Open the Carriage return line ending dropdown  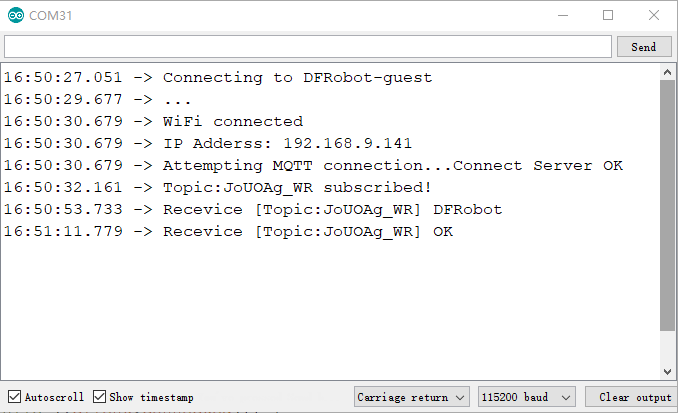click(412, 397)
